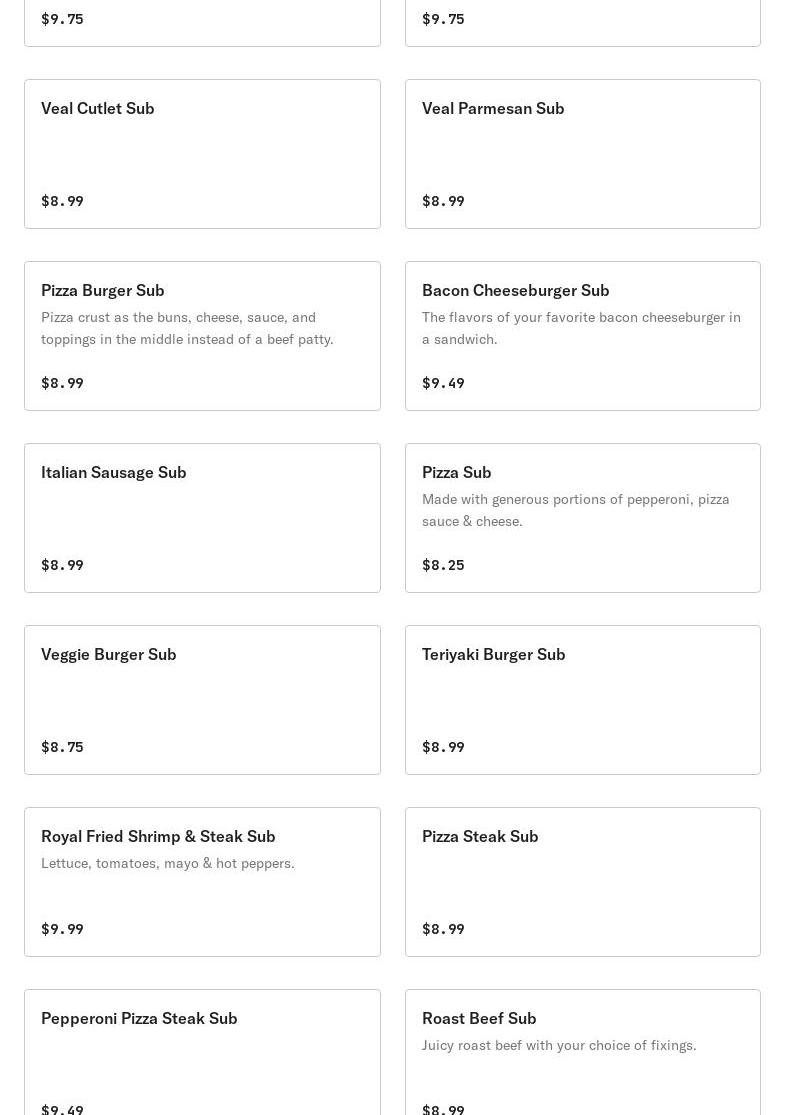Image resolution: width=785 pixels, height=1115 pixels.
Task: Select the Veal Parmesan Sub card
Action: point(582,154)
